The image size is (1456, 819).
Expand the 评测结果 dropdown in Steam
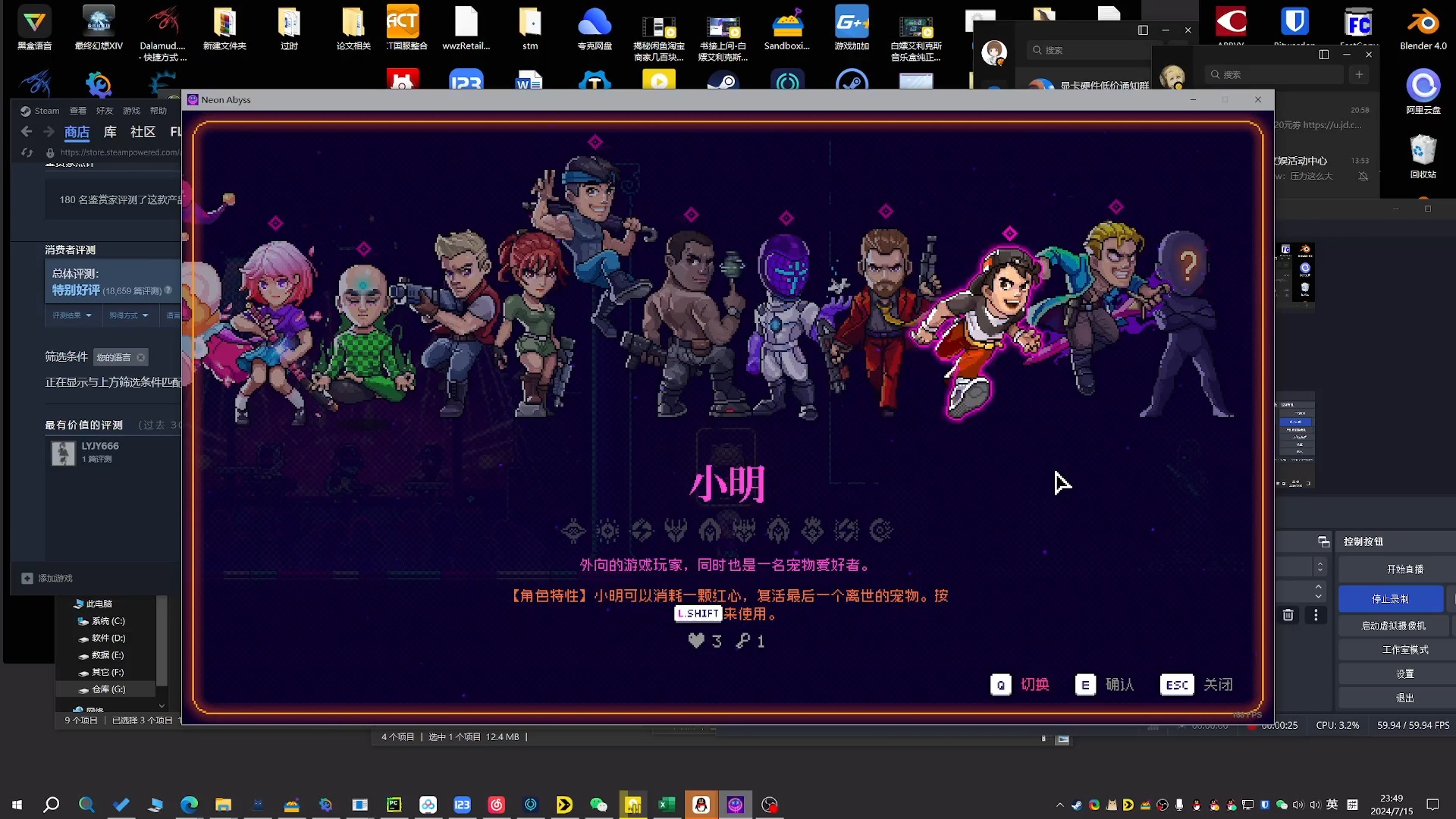click(71, 315)
